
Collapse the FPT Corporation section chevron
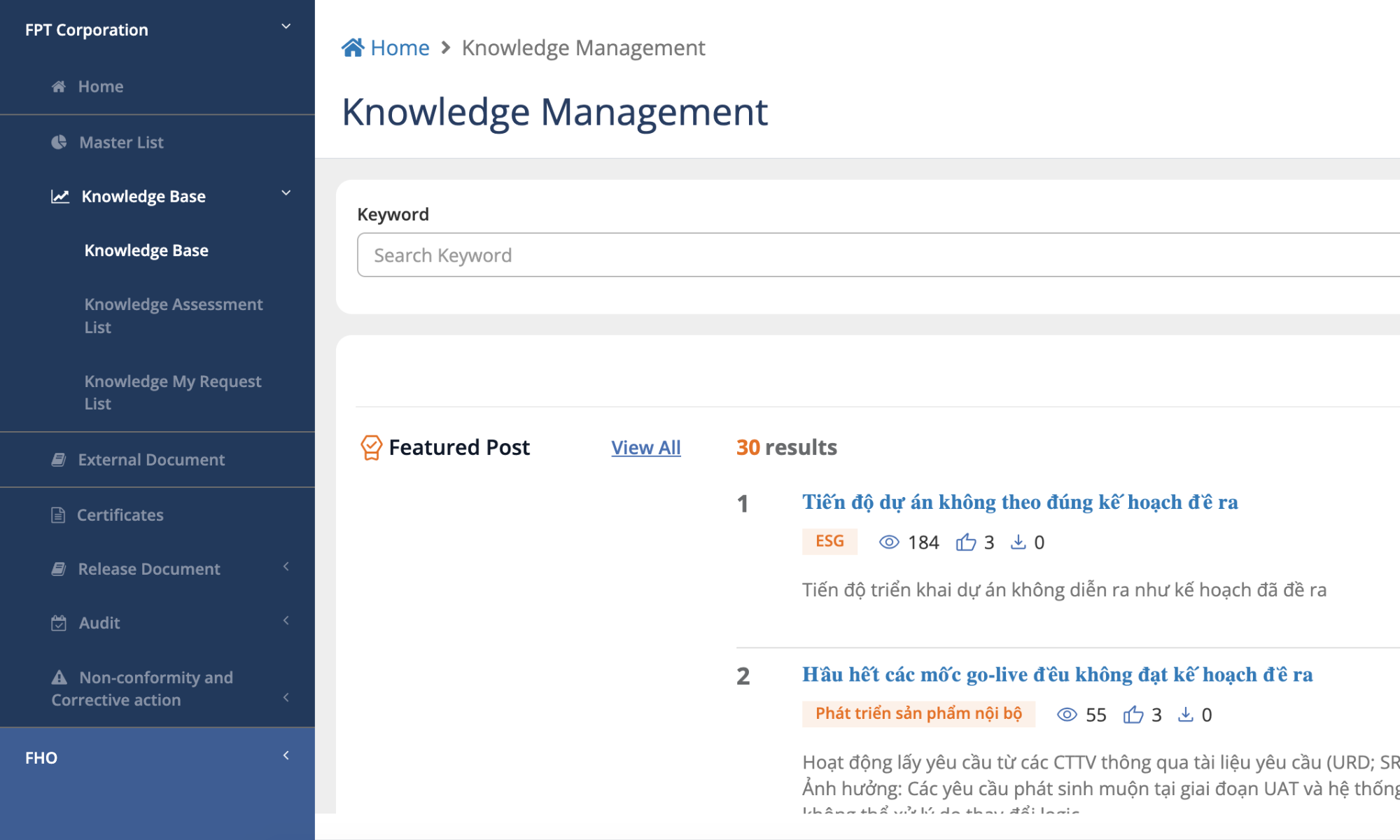click(286, 27)
